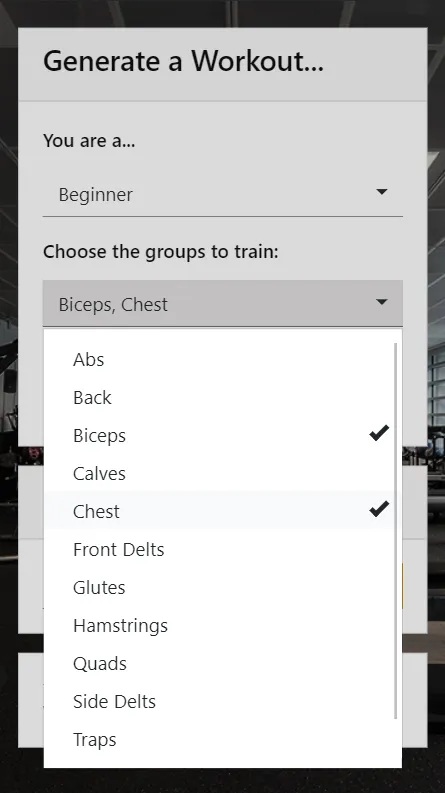The image size is (445, 793).
Task: Check the Abs option
Action: click(219, 360)
